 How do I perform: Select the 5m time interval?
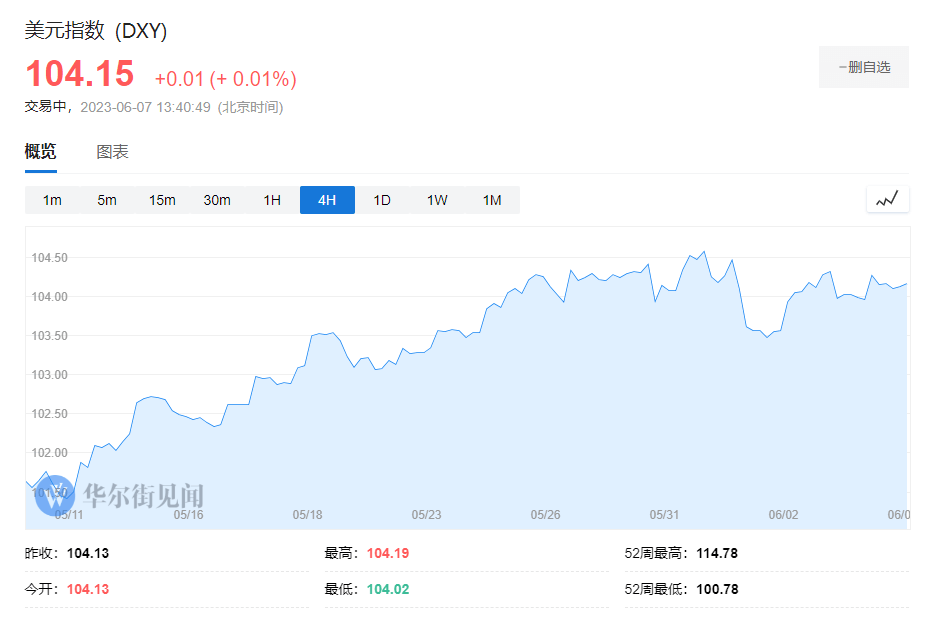(x=107, y=200)
